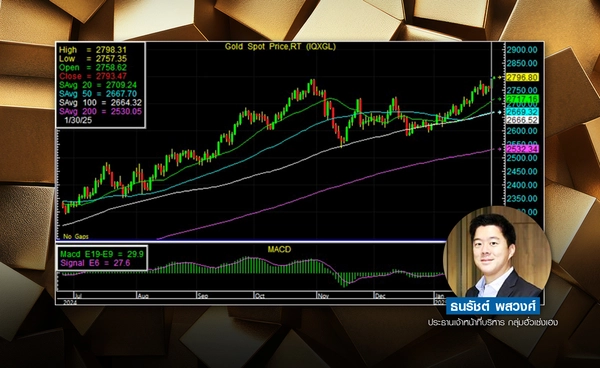Click the 2900.00 axis label
The image size is (600, 368).
point(522,50)
